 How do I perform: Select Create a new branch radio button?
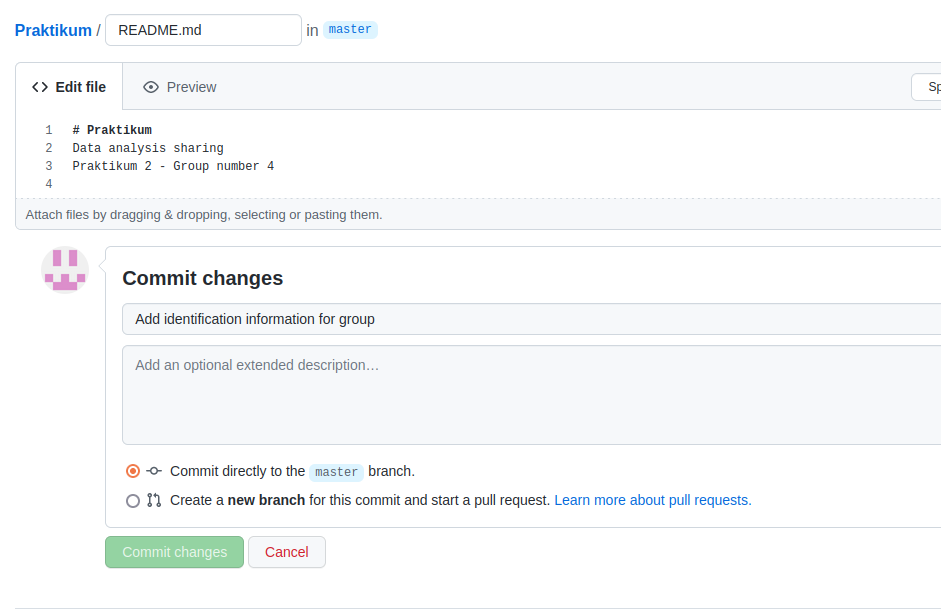(x=133, y=501)
